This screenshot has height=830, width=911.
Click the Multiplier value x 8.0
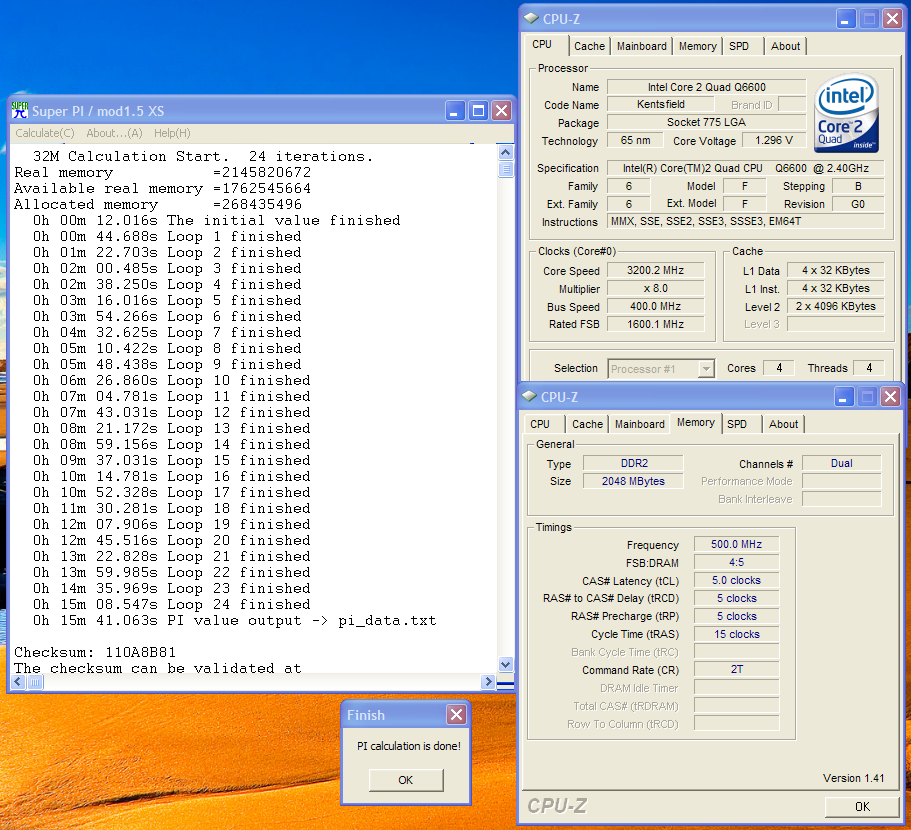655,289
